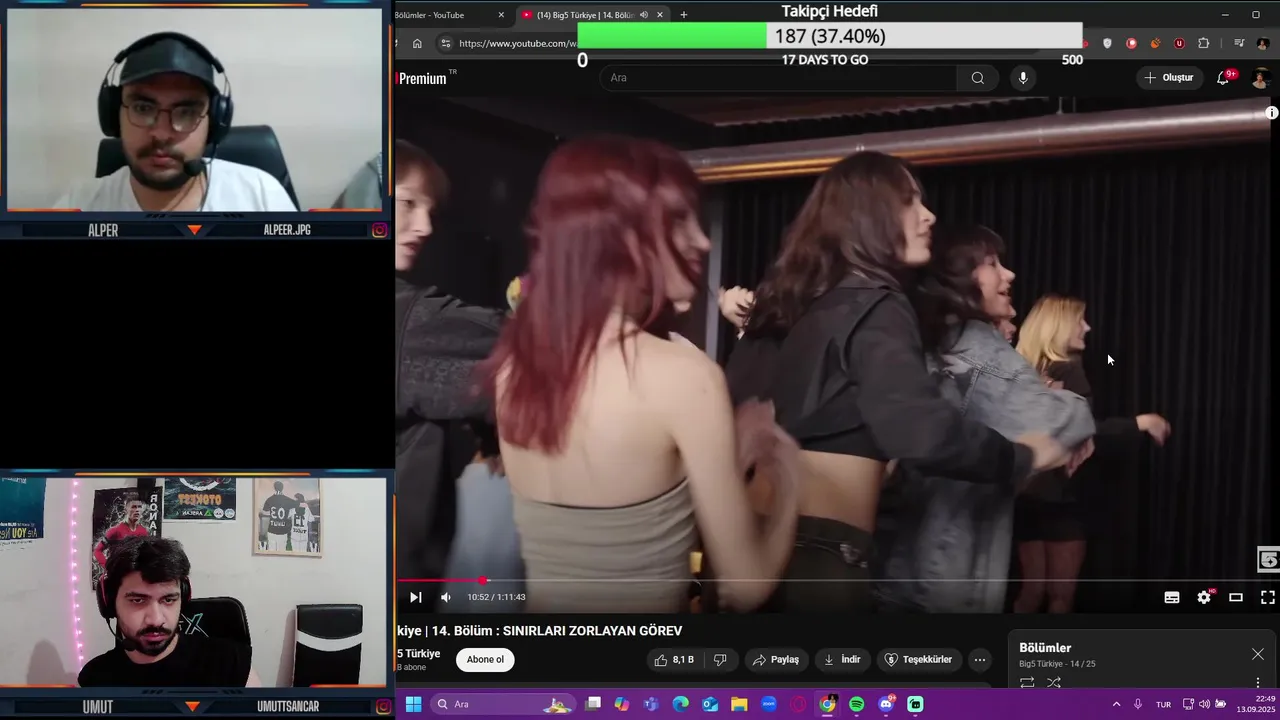Open the YouTube account avatar menu
1280x720 pixels.
click(1261, 78)
